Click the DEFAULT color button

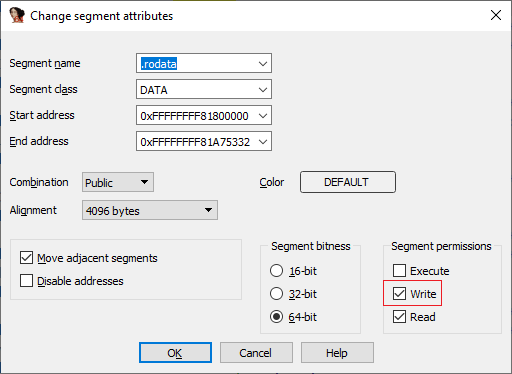point(348,182)
